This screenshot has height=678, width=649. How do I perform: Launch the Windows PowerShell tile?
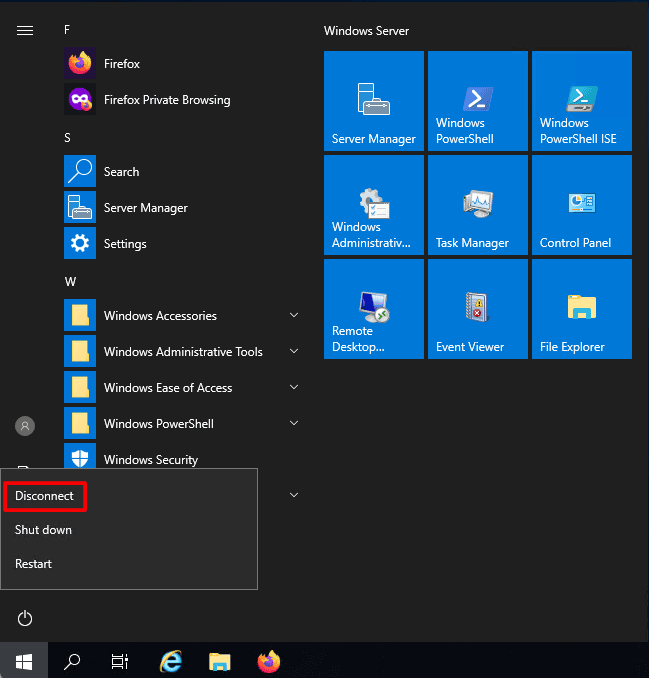pos(478,101)
